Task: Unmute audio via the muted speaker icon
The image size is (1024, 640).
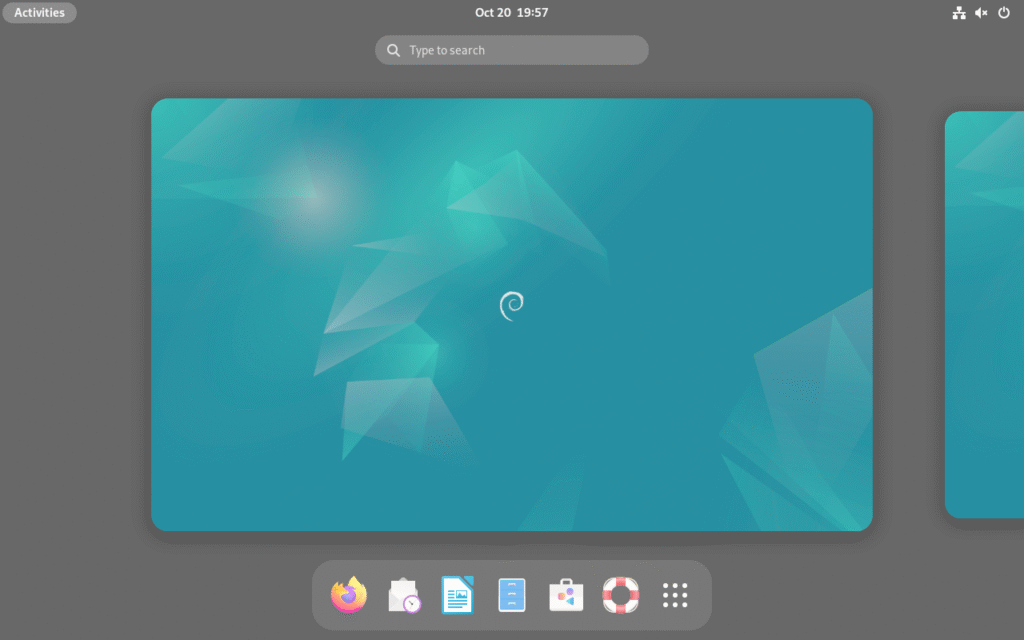Action: point(981,13)
